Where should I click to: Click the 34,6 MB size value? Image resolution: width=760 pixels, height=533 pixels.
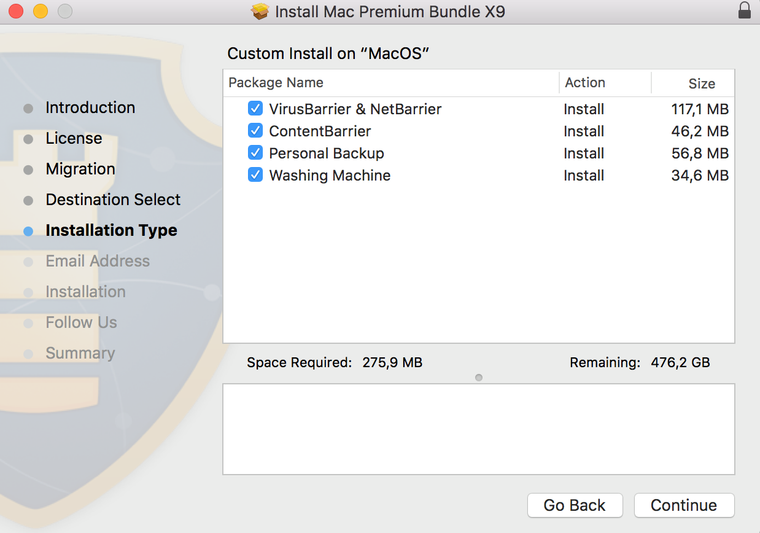(700, 175)
